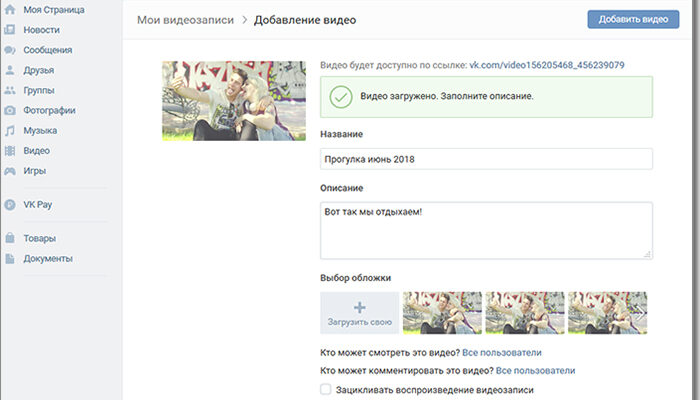
Task: Go to Видео in the sidebar menu
Action: pos(36,150)
